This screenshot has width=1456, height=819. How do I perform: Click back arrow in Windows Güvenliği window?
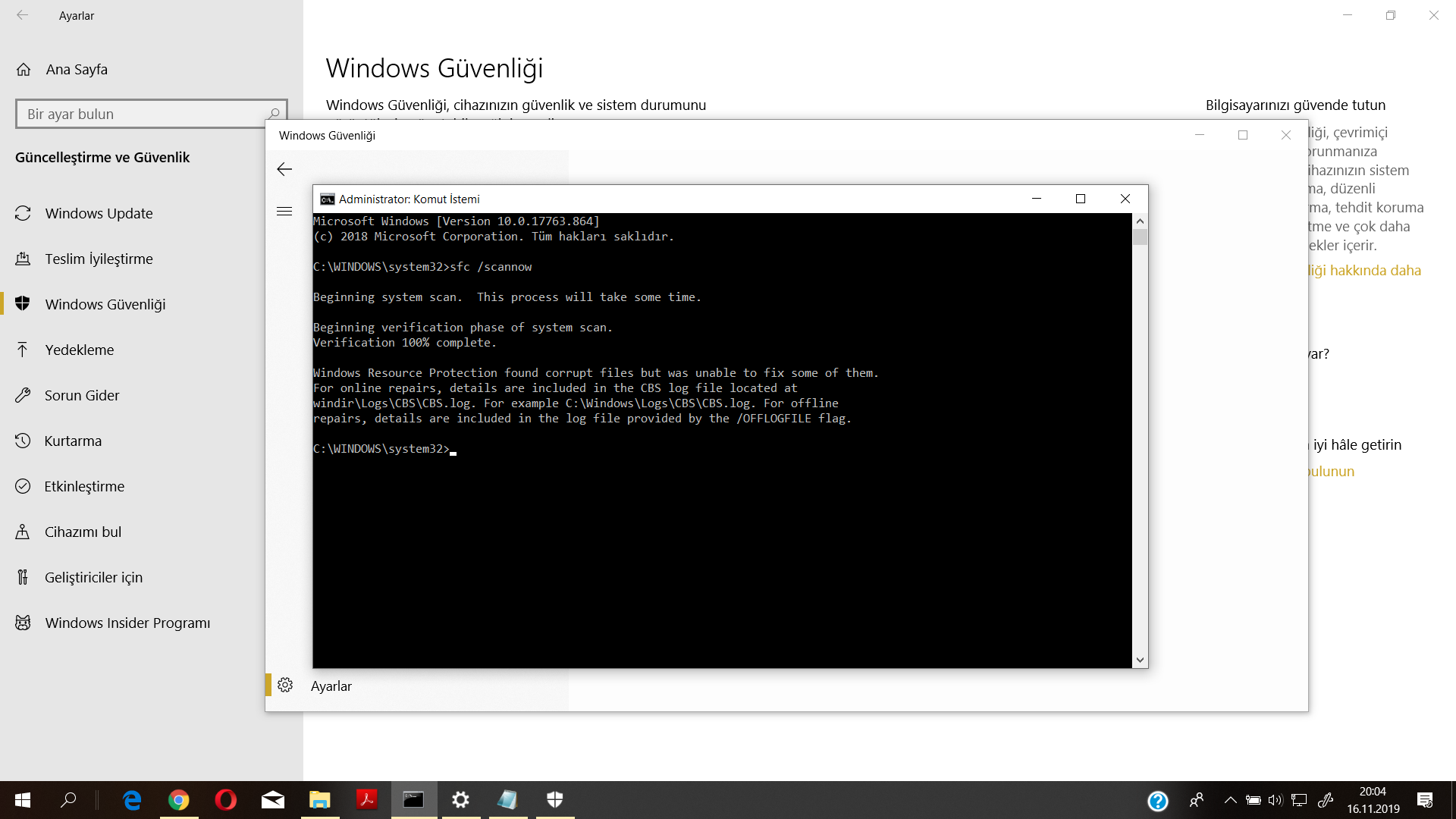(284, 169)
